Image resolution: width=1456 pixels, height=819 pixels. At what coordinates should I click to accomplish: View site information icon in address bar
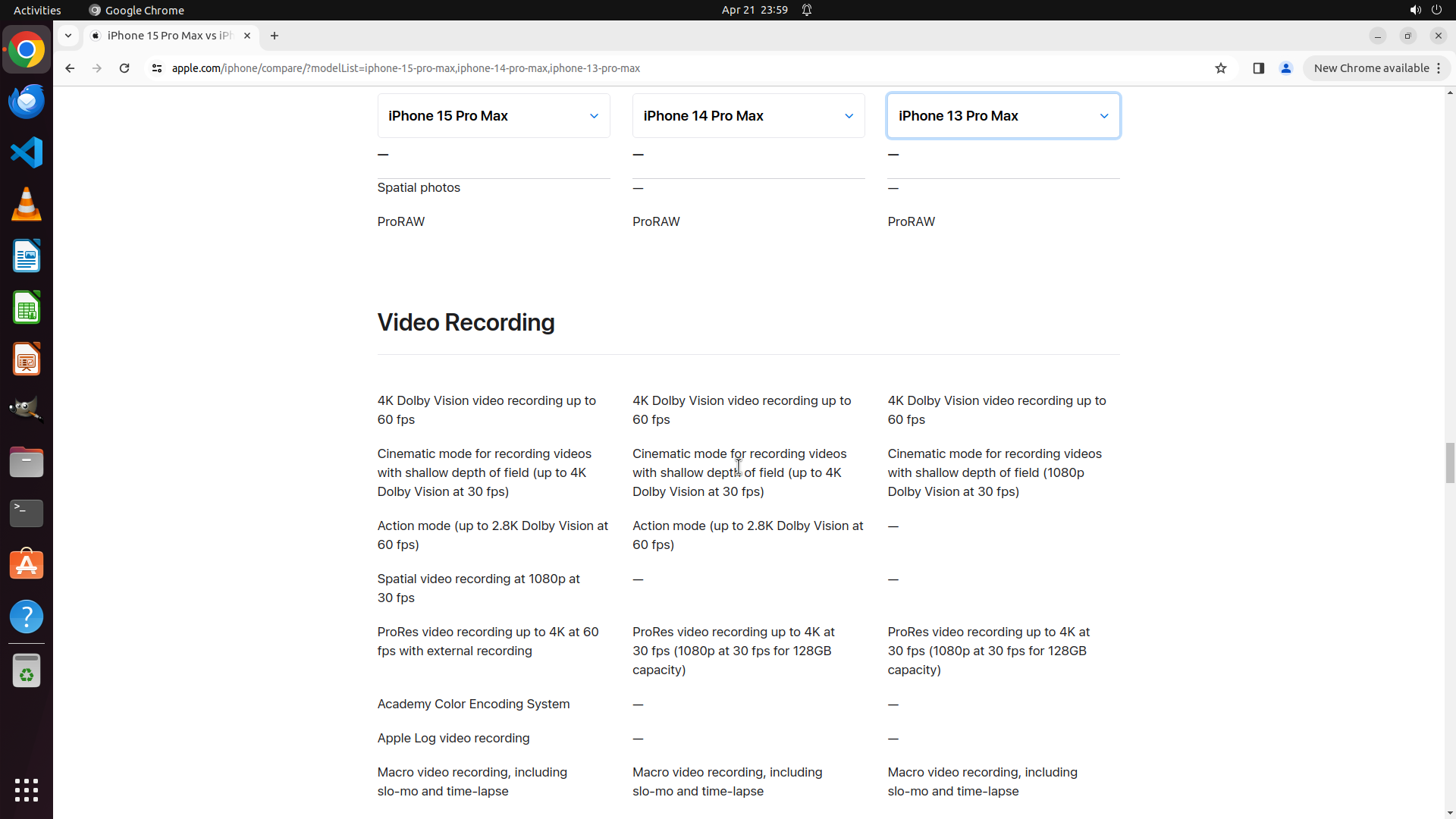pyautogui.click(x=157, y=68)
